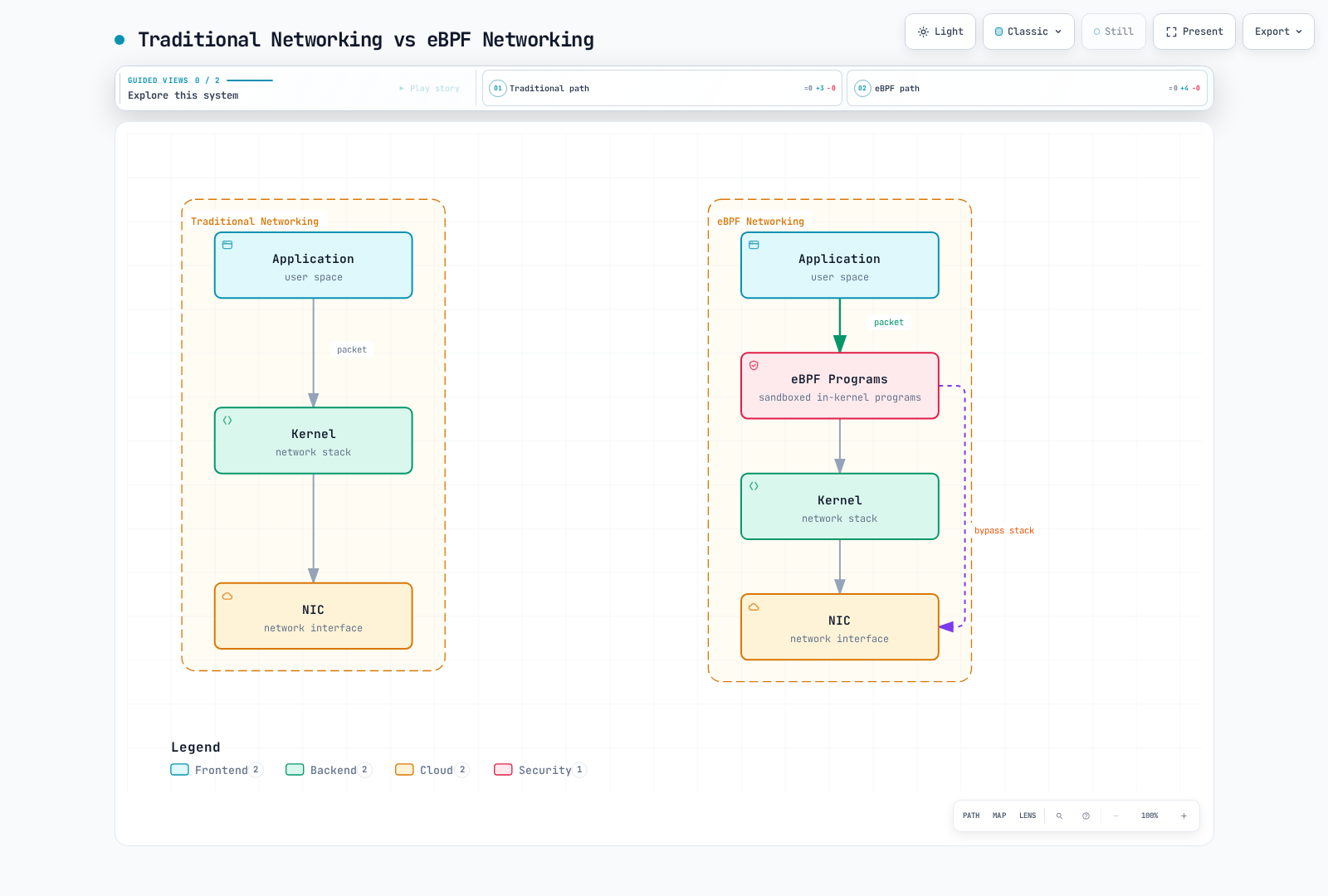Click the sun icon in Light button
1328x896 pixels.
pyautogui.click(x=923, y=32)
